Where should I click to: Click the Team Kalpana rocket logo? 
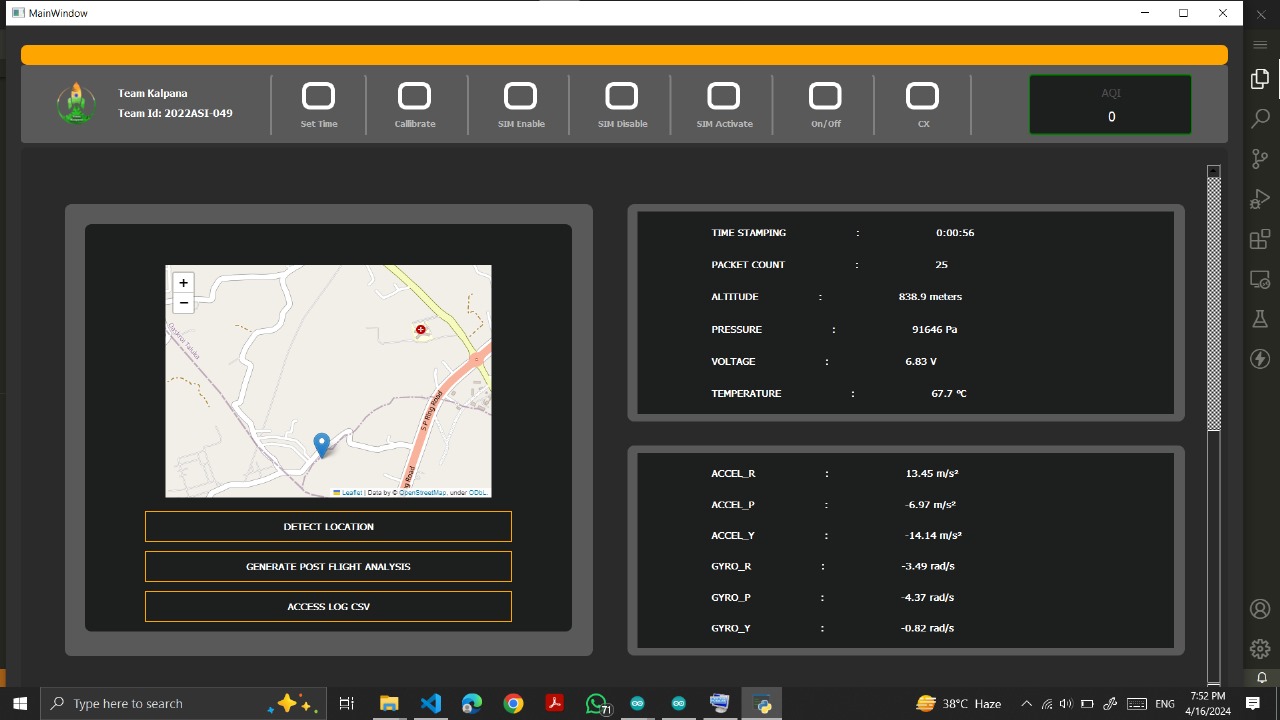point(76,104)
